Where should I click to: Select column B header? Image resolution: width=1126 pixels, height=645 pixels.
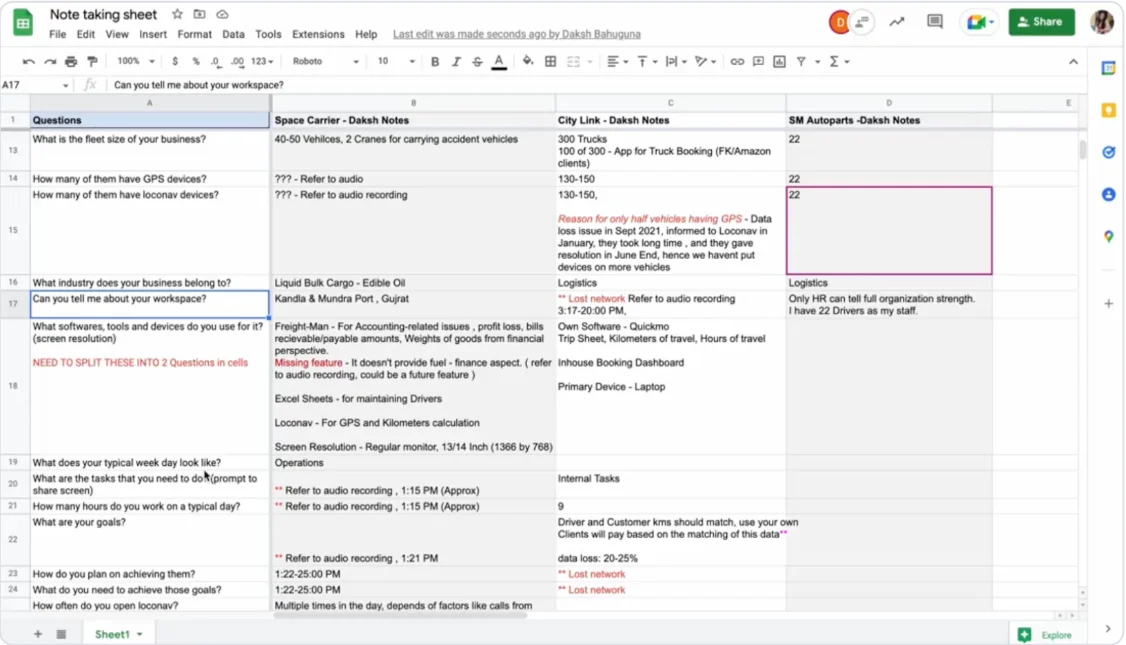point(413,103)
